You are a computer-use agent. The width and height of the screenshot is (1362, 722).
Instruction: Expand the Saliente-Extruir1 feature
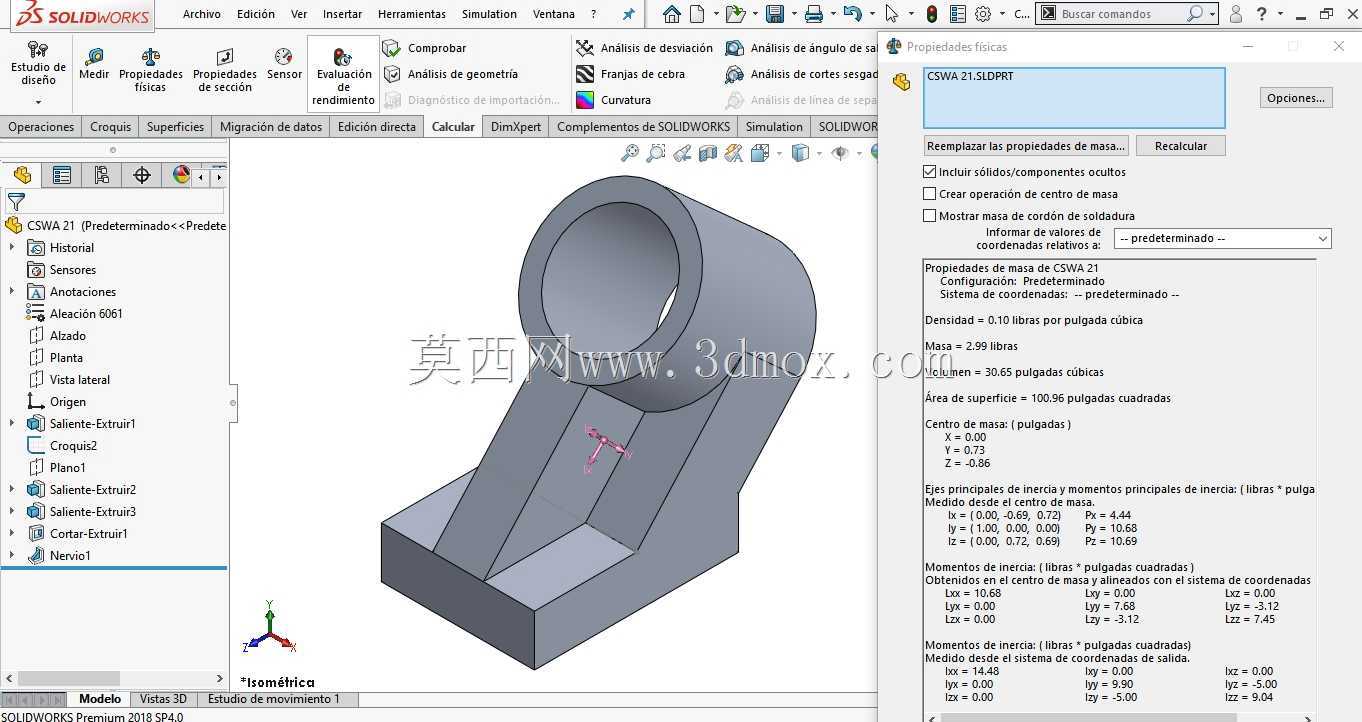(x=12, y=424)
